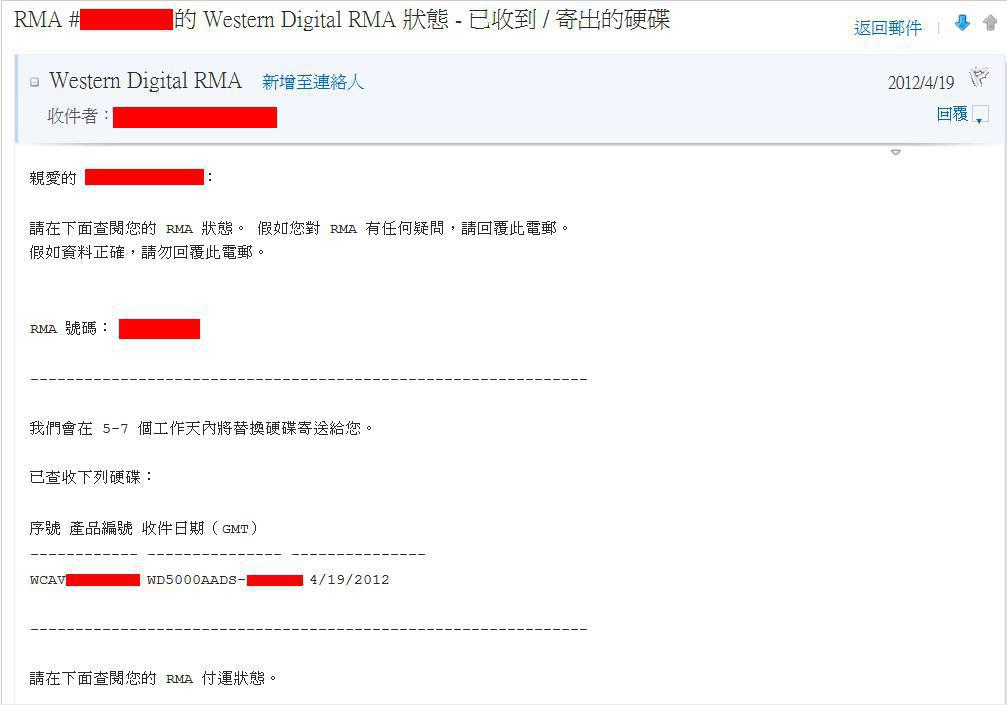Screen dimensions: 1007x705
Task: Click the redacted name after 親愛的
Action: point(144,177)
